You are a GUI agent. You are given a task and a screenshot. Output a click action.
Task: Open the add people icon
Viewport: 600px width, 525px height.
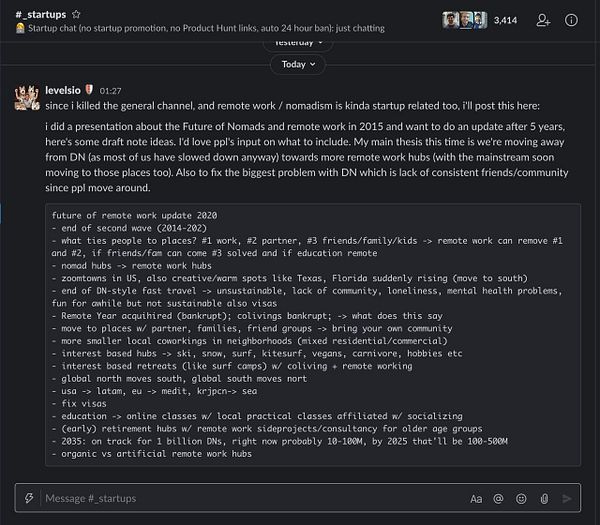pos(543,20)
